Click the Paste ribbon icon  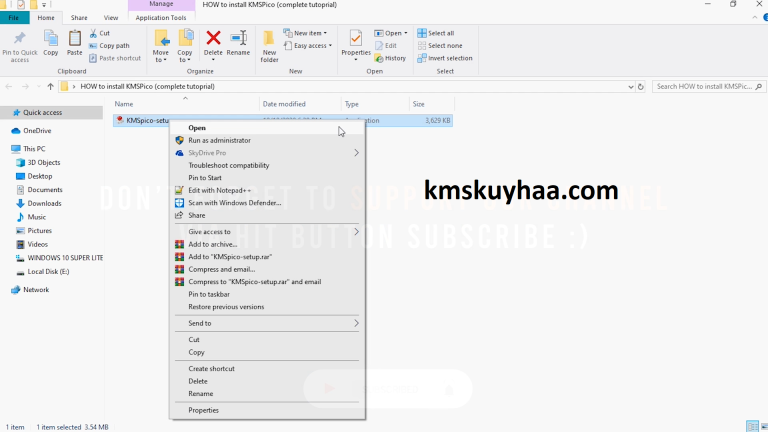point(74,38)
